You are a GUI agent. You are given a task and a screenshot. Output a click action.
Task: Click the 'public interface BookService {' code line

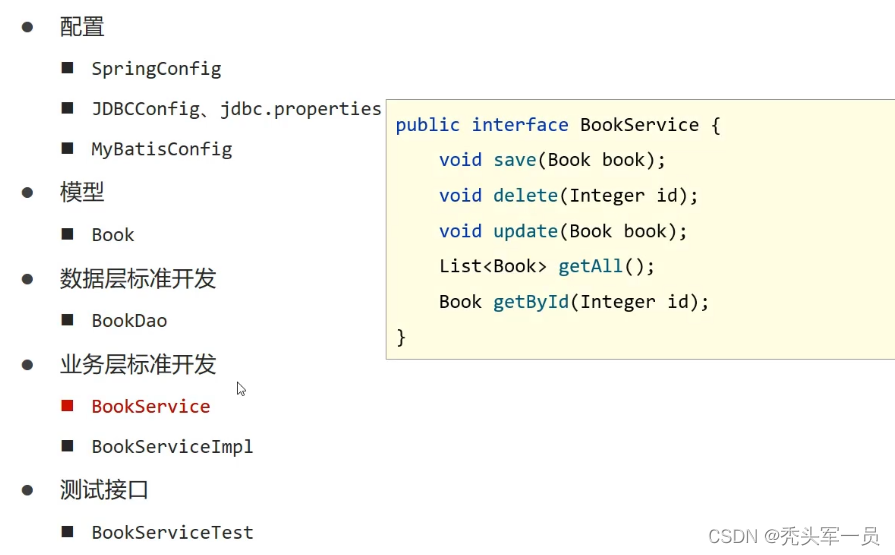[x=558, y=125]
